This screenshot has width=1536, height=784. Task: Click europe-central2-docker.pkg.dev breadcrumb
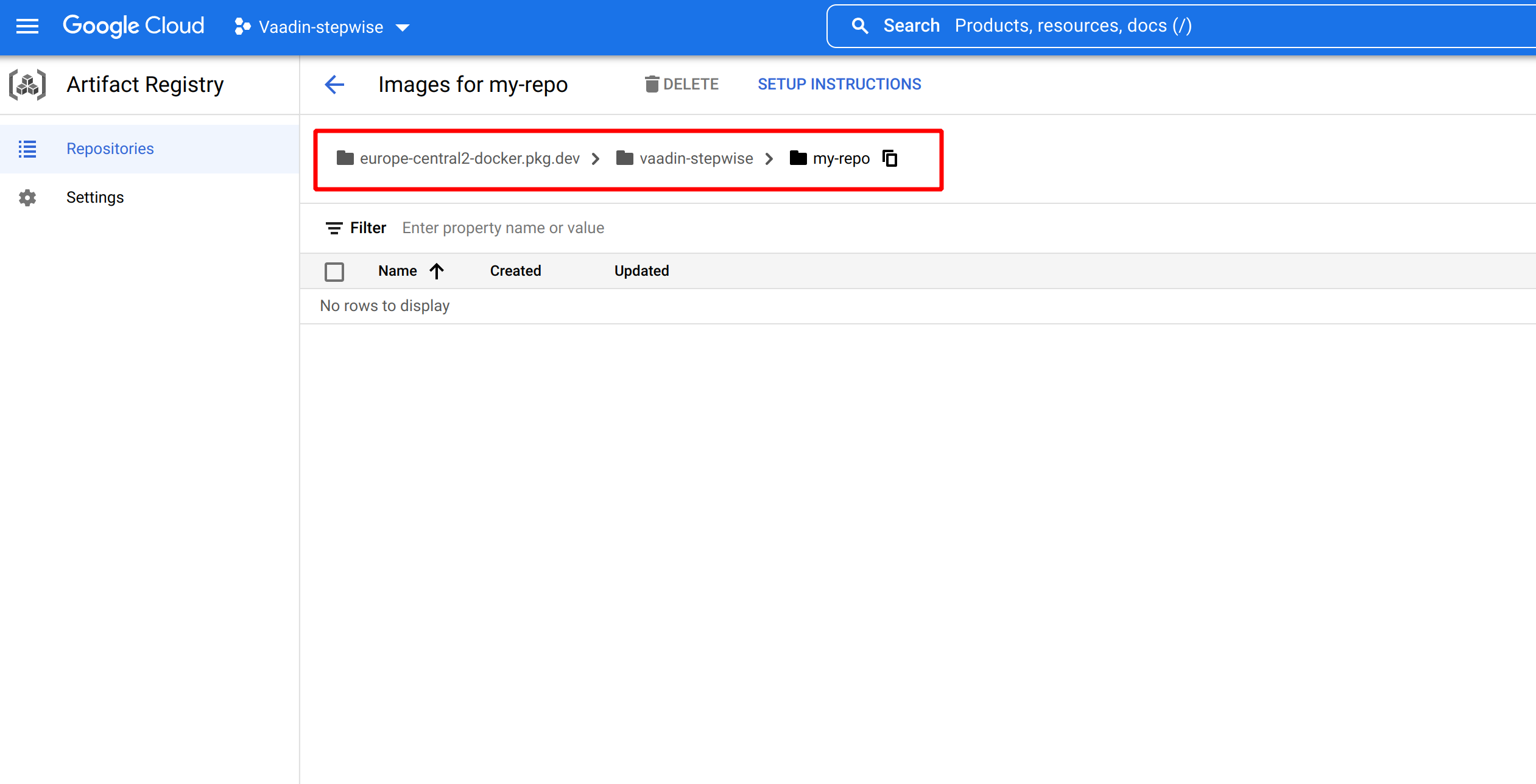point(470,158)
